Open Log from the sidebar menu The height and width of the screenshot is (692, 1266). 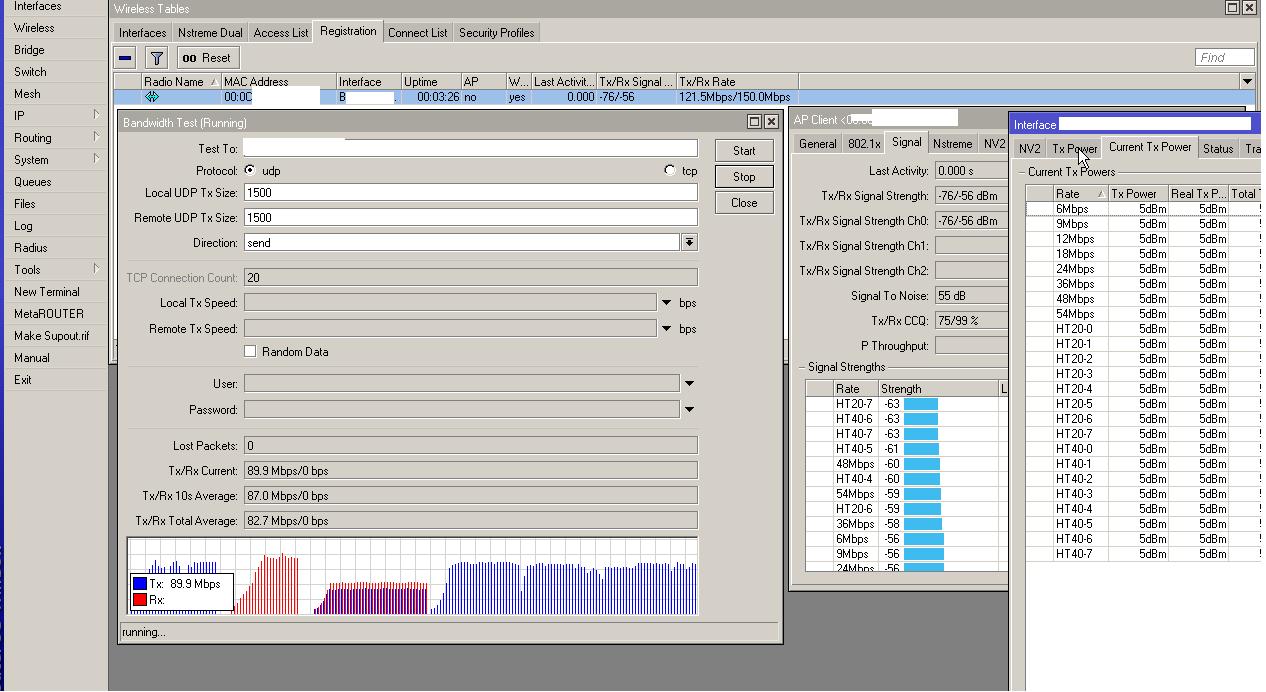(x=54, y=226)
